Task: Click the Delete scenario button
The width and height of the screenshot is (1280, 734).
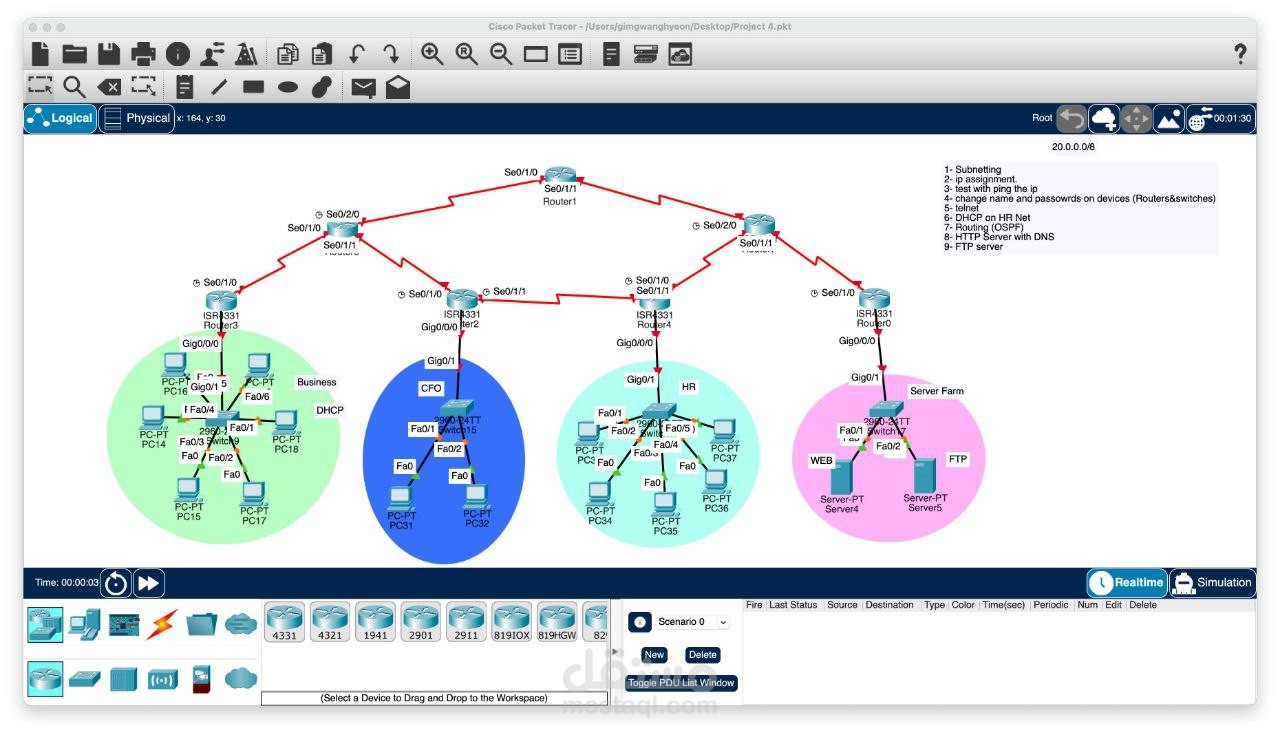Action: 703,655
